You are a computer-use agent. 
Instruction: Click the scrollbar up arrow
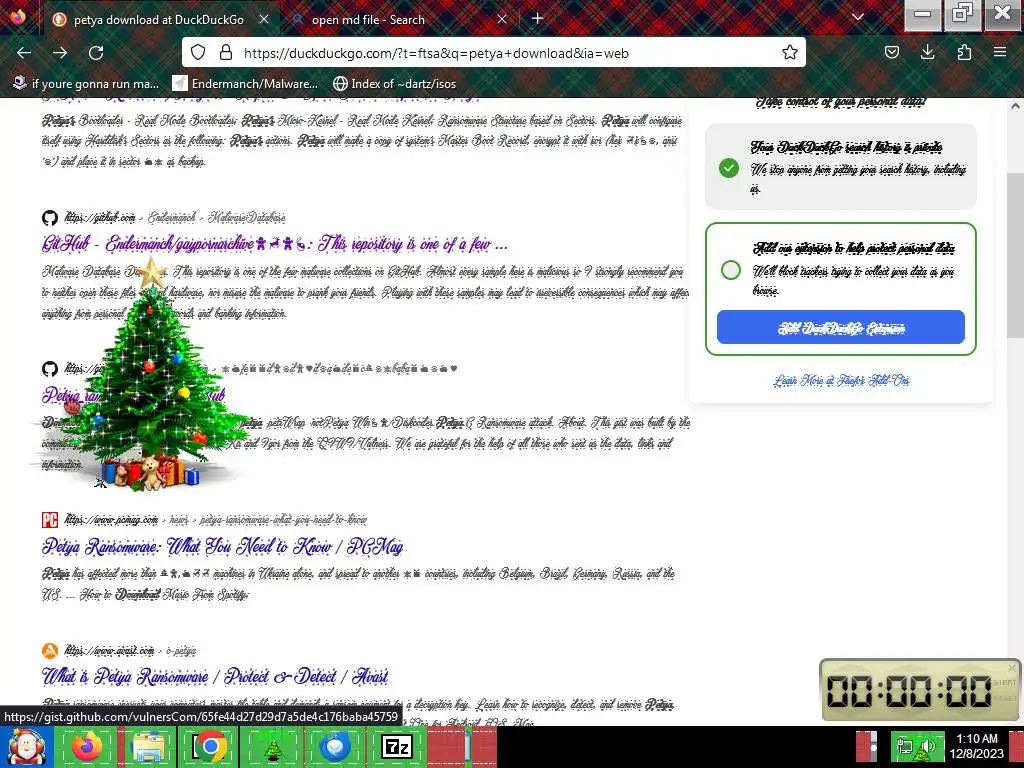point(1016,106)
